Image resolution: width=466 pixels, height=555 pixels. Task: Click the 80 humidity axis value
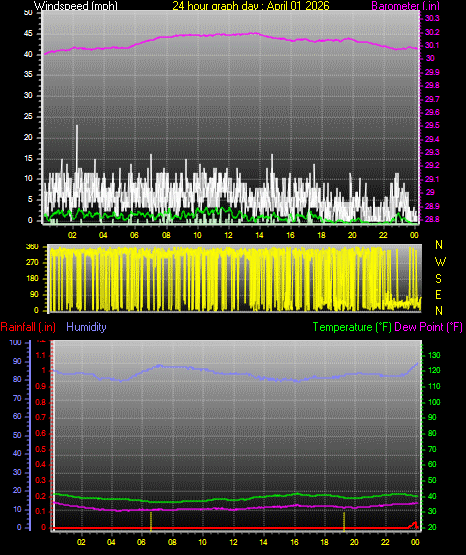click(x=17, y=379)
